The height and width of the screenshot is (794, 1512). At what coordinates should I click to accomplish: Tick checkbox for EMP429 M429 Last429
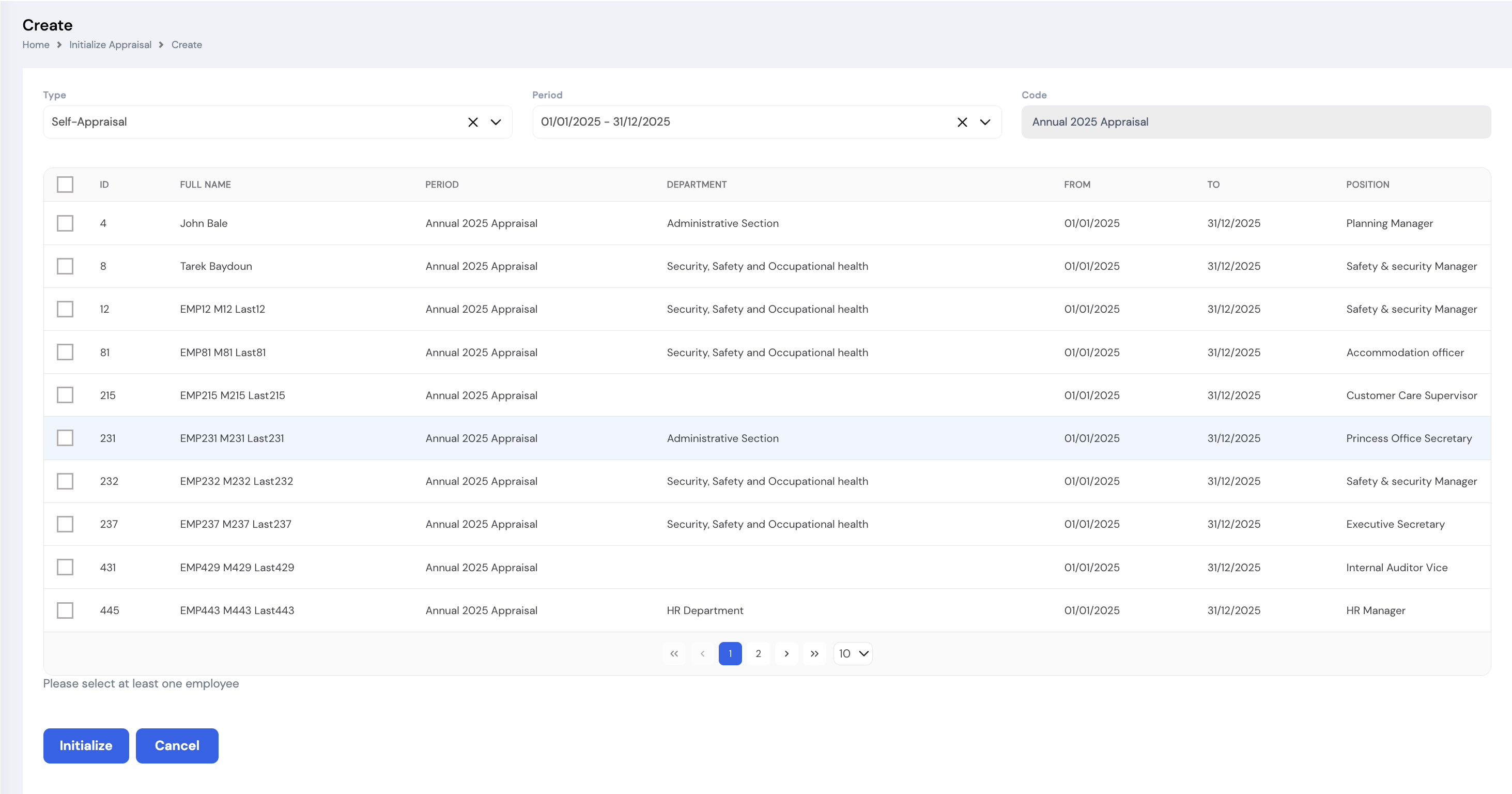pos(65,567)
